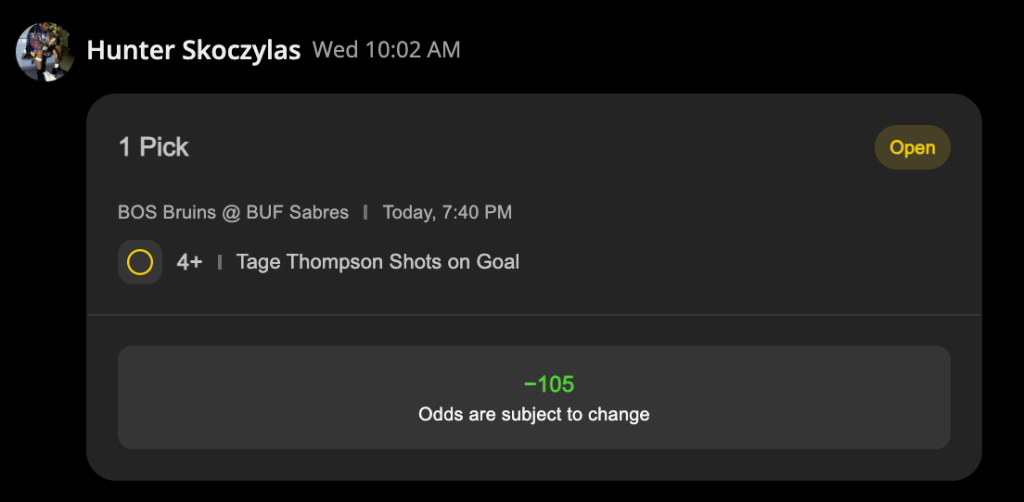Open Hunter Skoczylas's profile avatar
This screenshot has width=1024, height=502.
point(45,52)
